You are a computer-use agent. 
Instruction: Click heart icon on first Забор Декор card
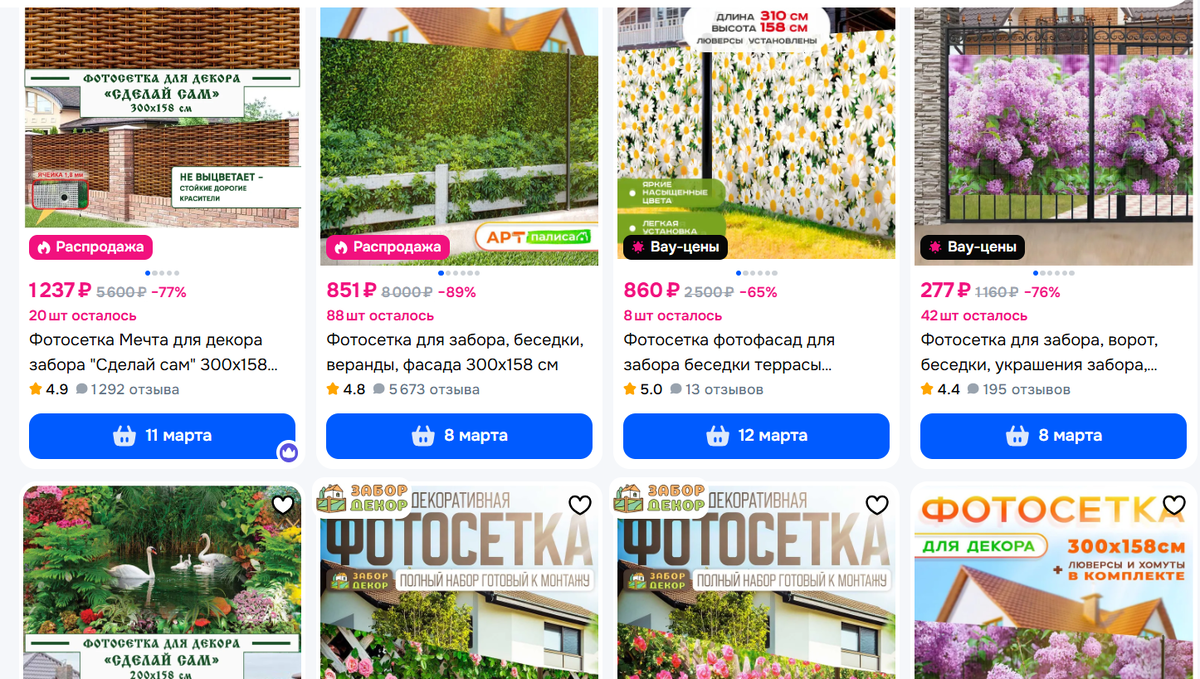pos(580,505)
